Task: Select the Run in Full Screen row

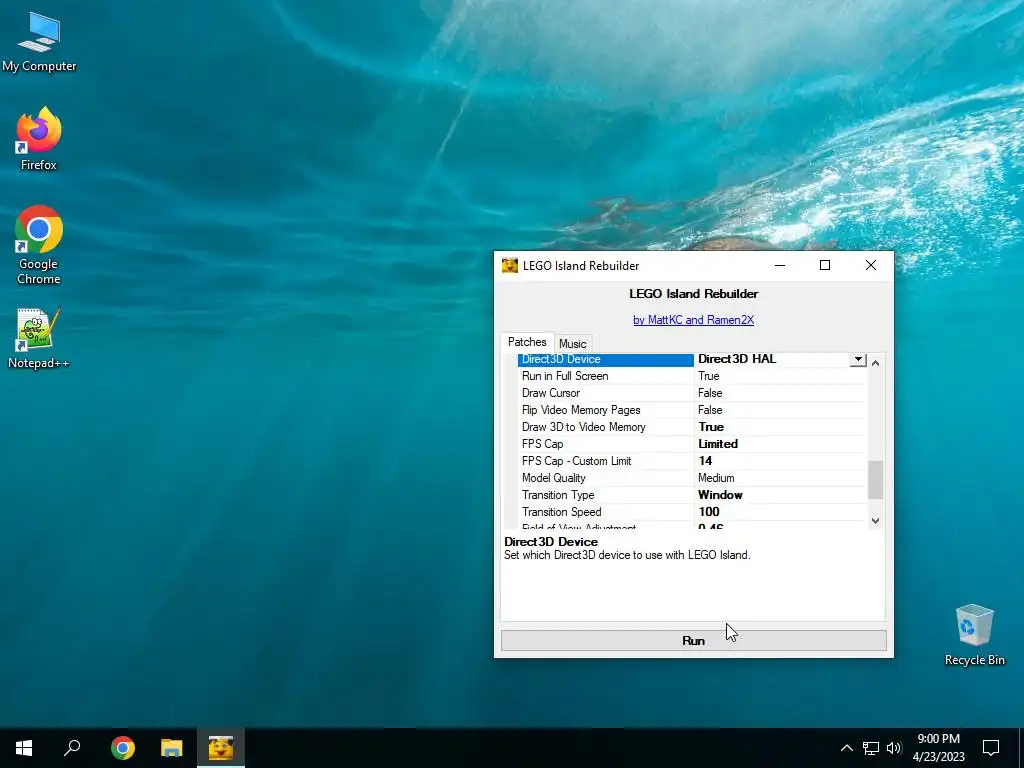Action: point(692,376)
